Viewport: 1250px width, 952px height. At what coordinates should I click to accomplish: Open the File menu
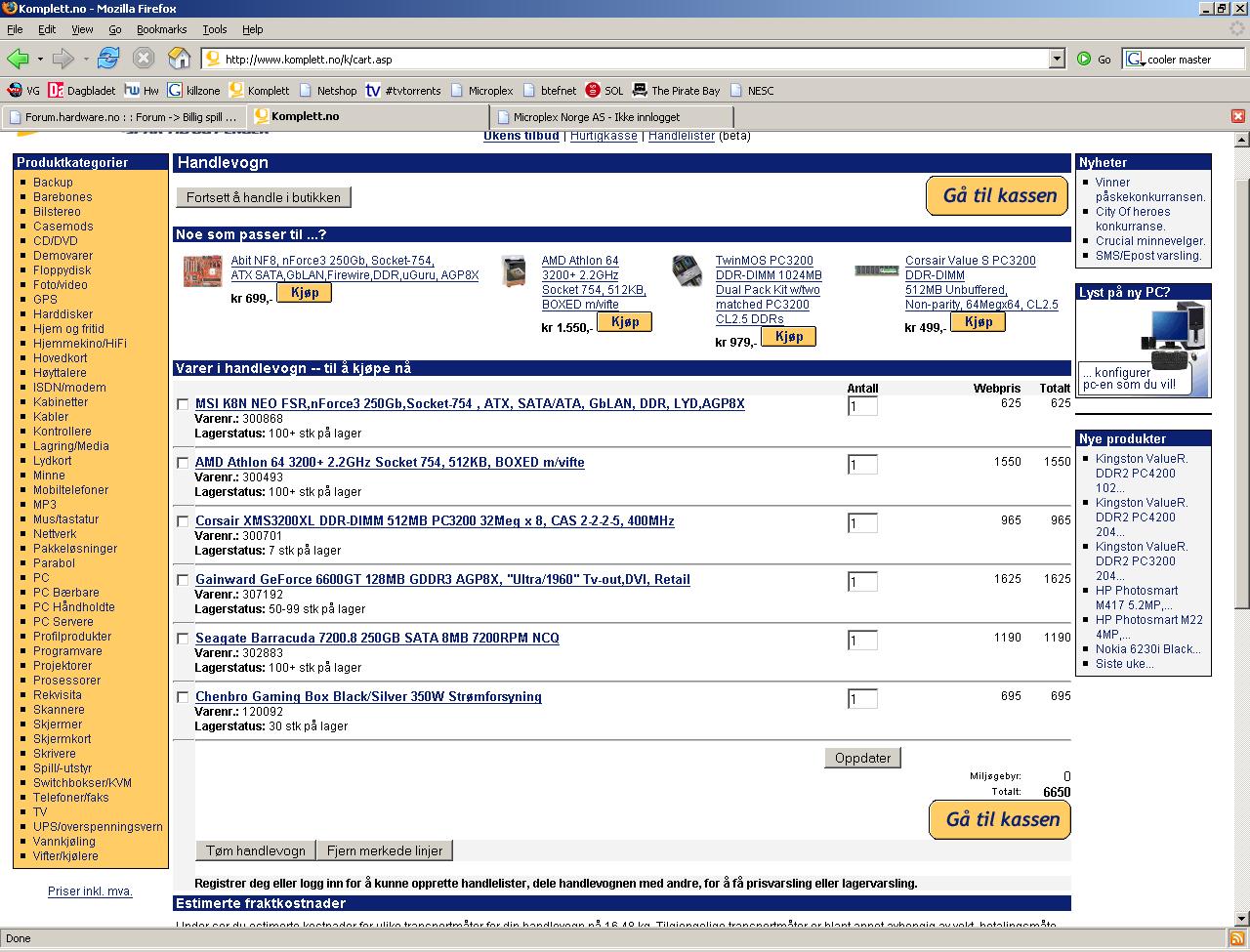(x=16, y=30)
